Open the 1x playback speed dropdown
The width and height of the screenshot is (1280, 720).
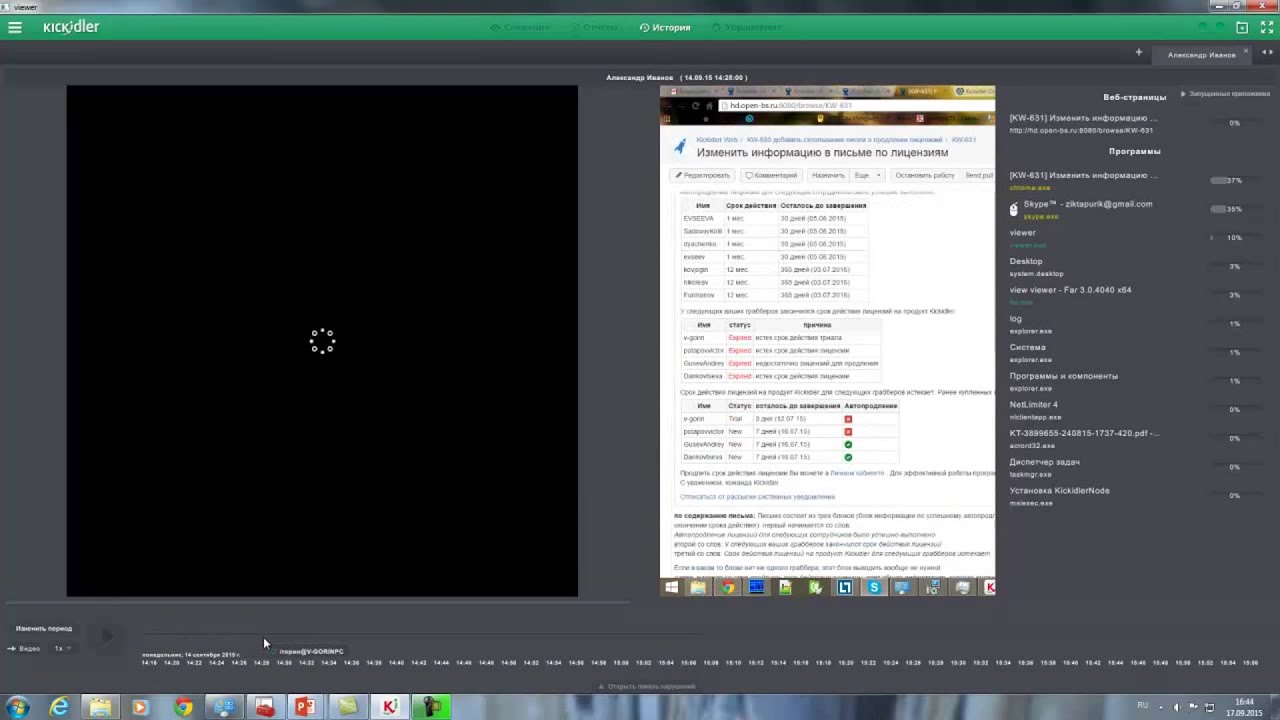[x=62, y=648]
